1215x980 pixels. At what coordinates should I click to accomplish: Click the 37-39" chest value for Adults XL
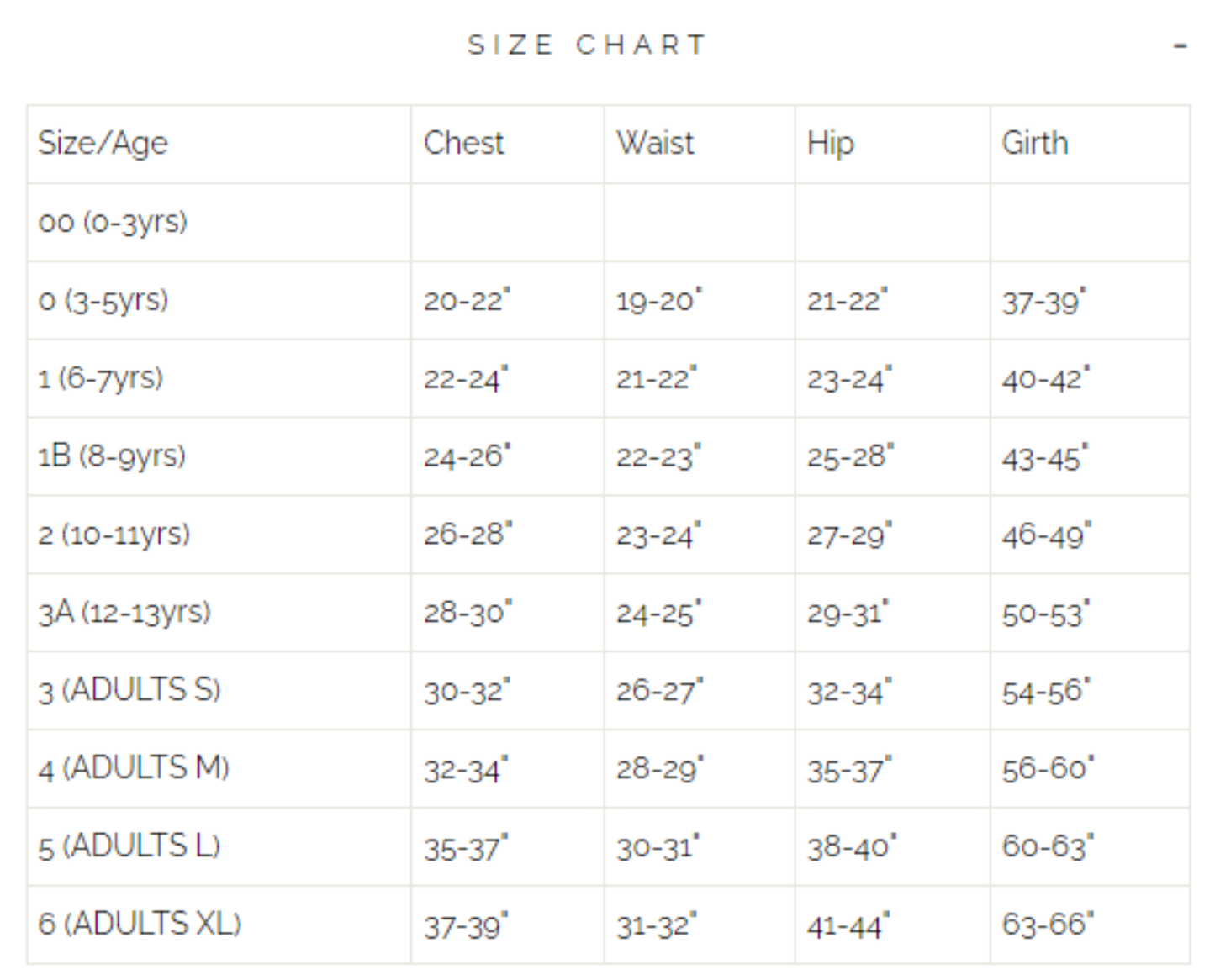(x=466, y=926)
